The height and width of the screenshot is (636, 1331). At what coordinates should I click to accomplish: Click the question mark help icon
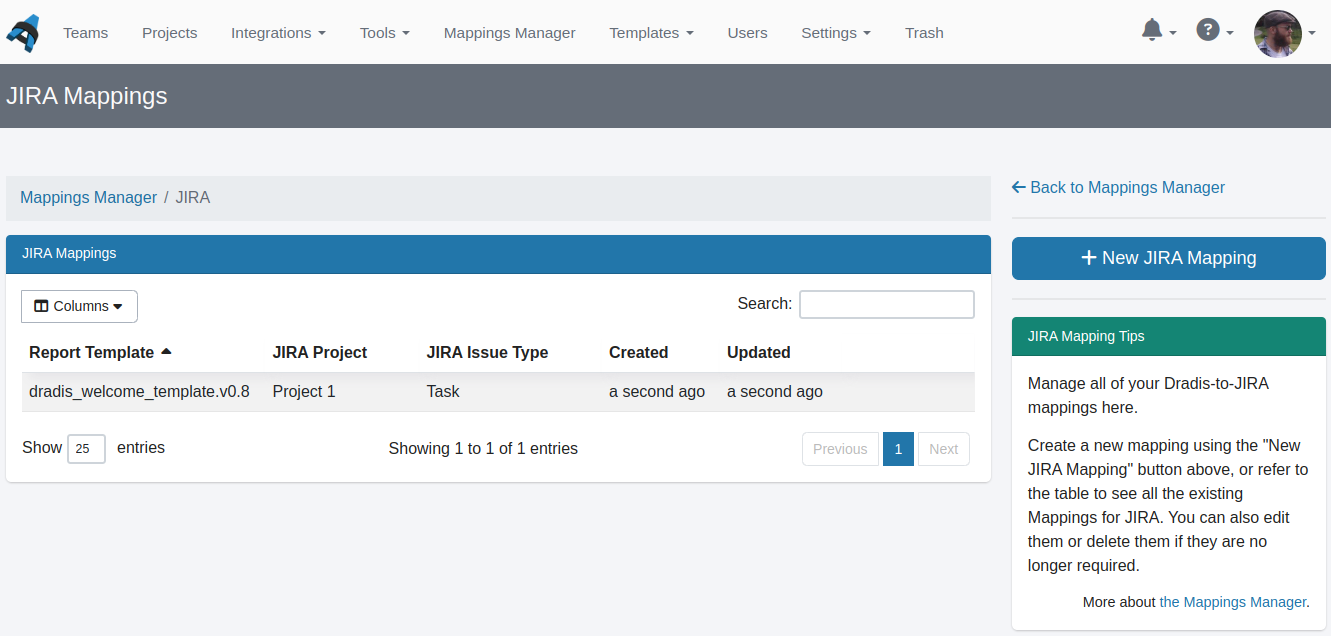point(1209,30)
